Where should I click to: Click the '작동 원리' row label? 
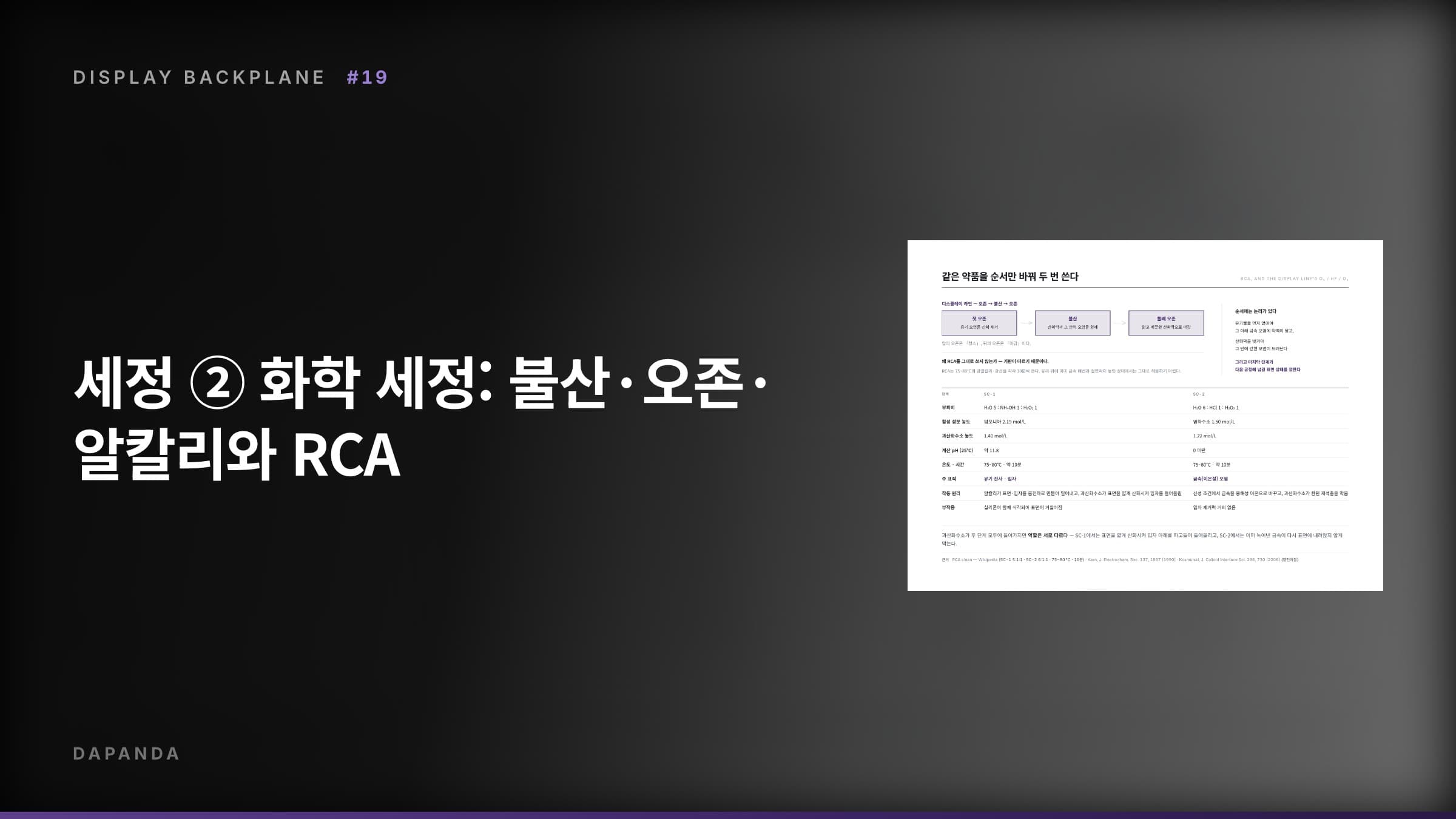point(951,493)
